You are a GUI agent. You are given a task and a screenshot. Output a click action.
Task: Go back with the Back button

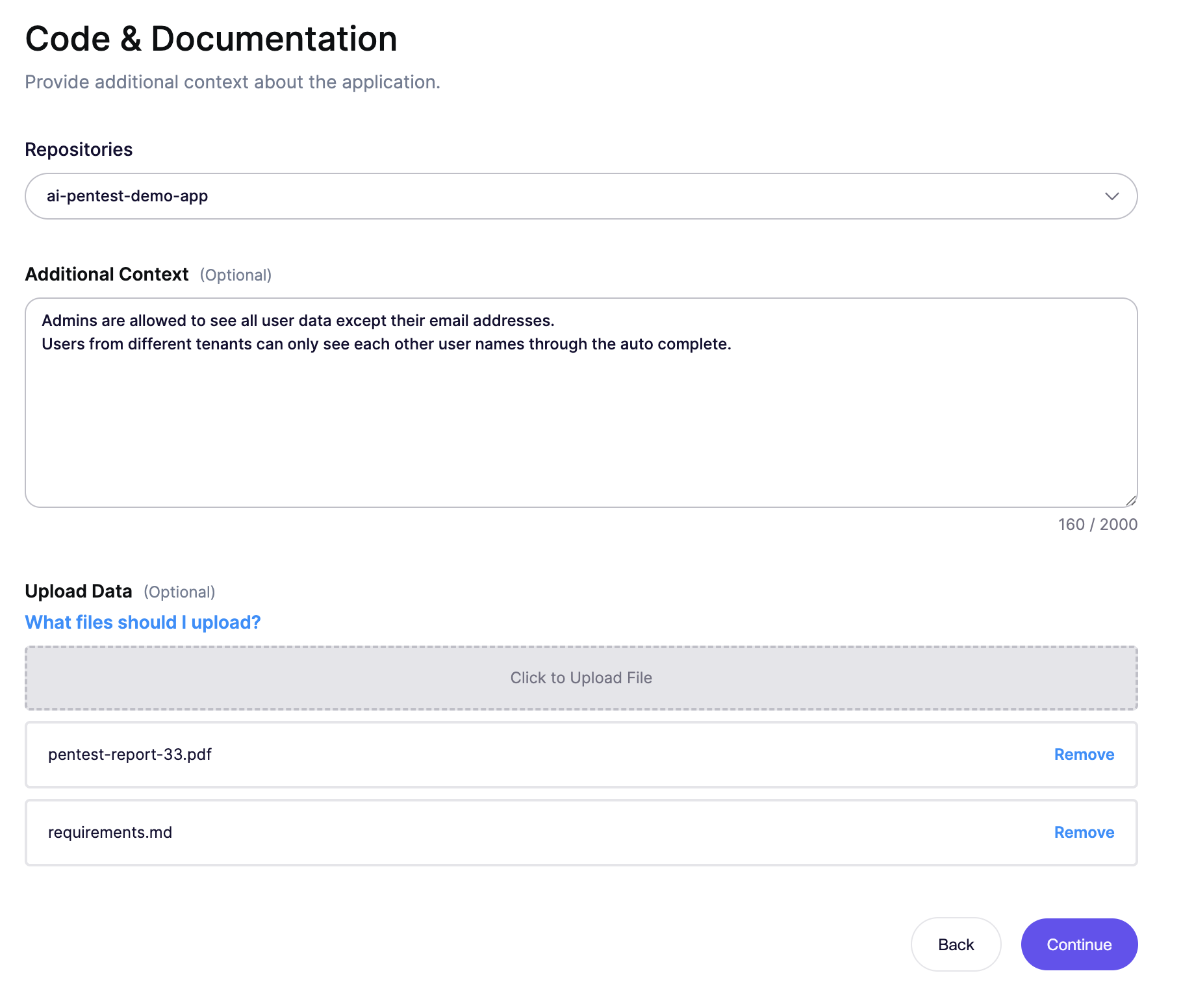[956, 944]
